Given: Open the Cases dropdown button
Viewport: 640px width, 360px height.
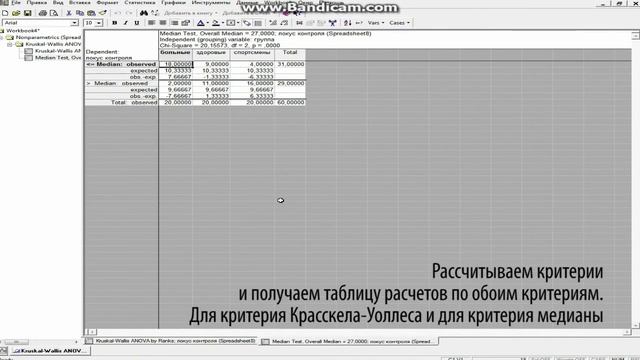Looking at the screenshot, I should click(399, 23).
